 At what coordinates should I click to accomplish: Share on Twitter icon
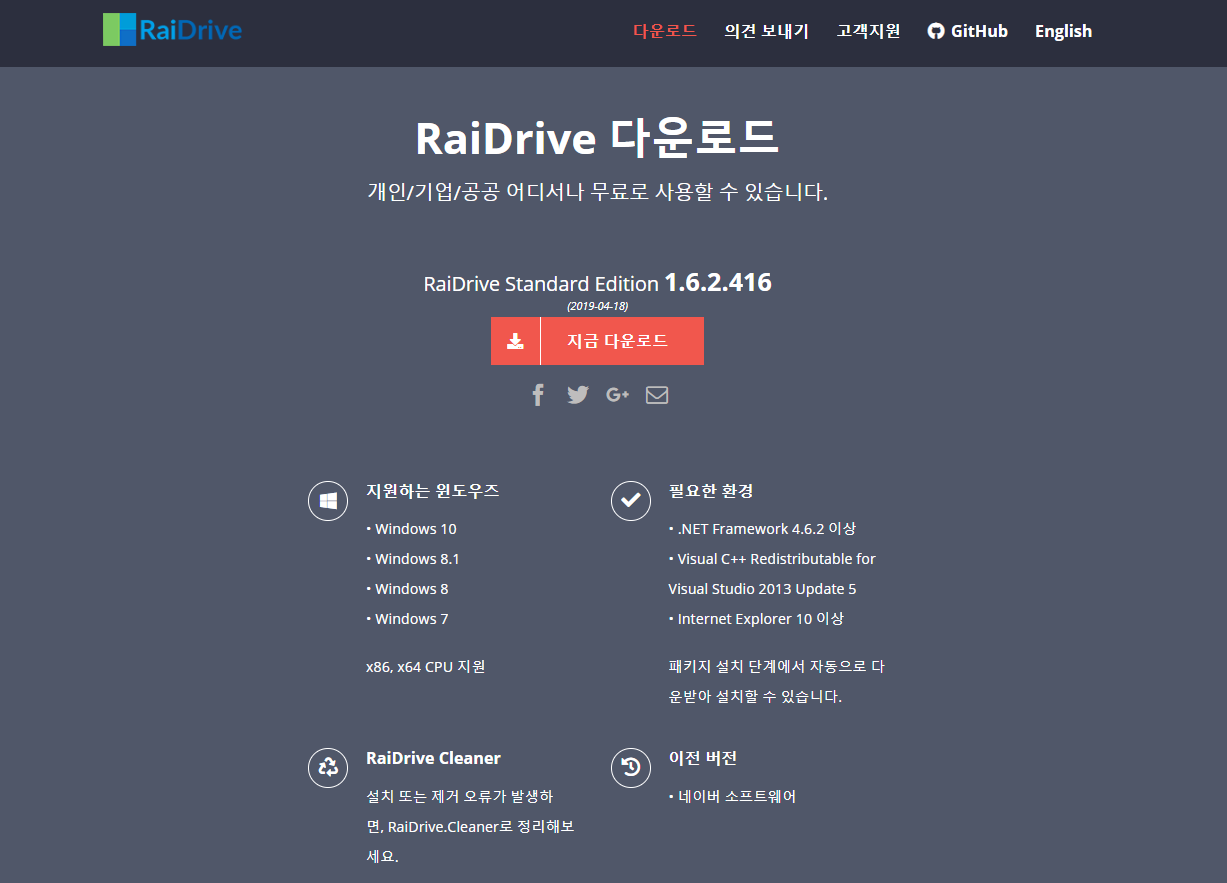tap(578, 395)
